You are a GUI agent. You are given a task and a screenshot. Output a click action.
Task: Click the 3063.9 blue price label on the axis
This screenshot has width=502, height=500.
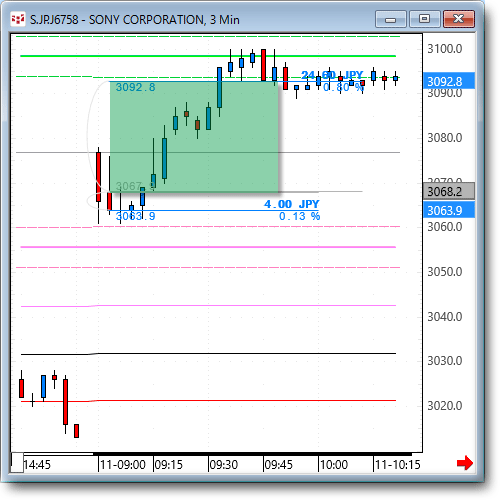coord(449,210)
